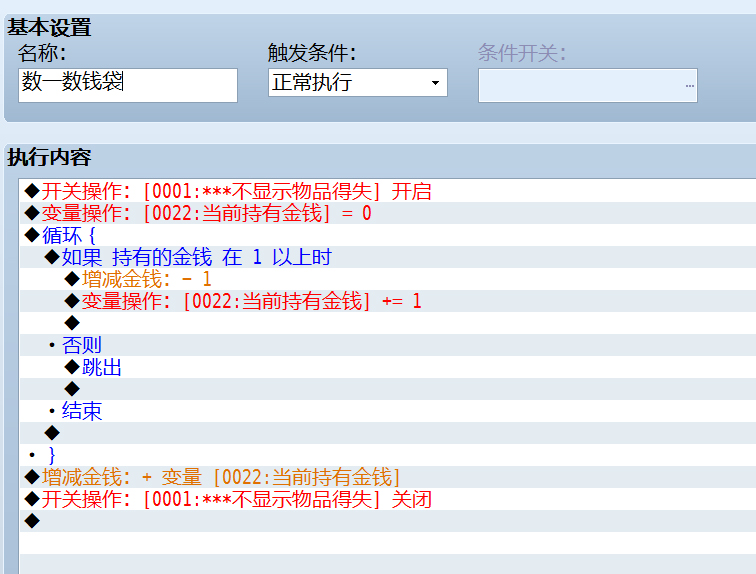Select the empty line below 跳出
The height and width of the screenshot is (574, 756).
coord(388,389)
